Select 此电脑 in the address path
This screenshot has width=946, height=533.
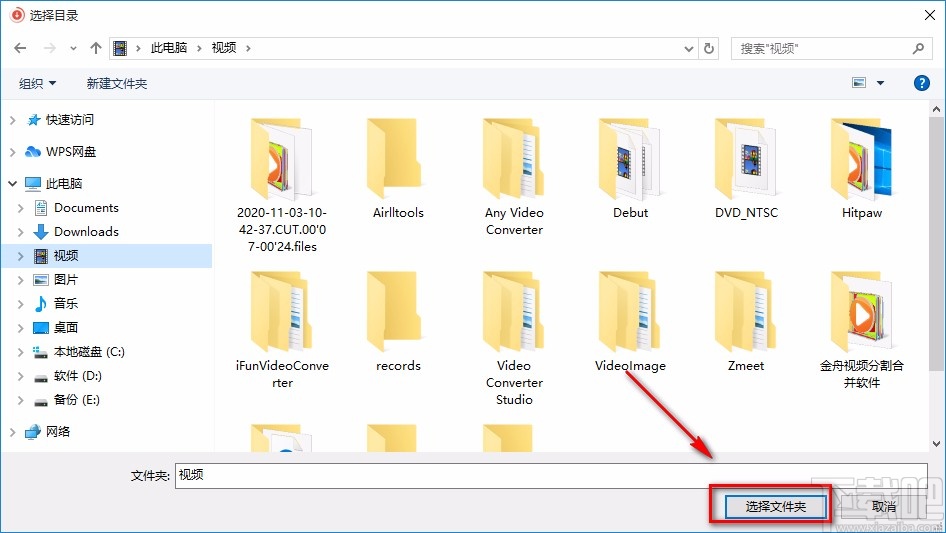168,48
